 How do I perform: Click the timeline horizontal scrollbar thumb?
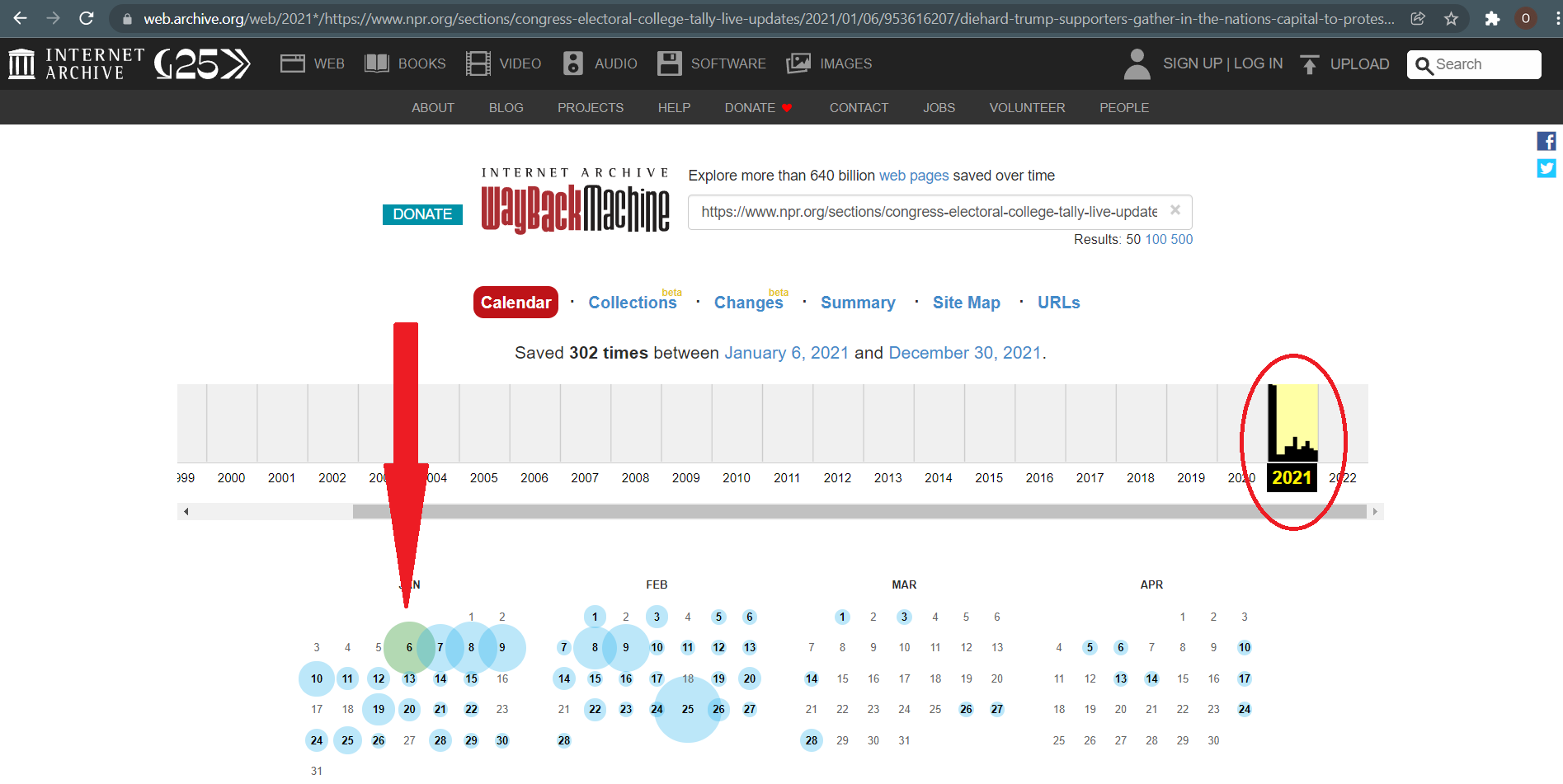point(858,512)
